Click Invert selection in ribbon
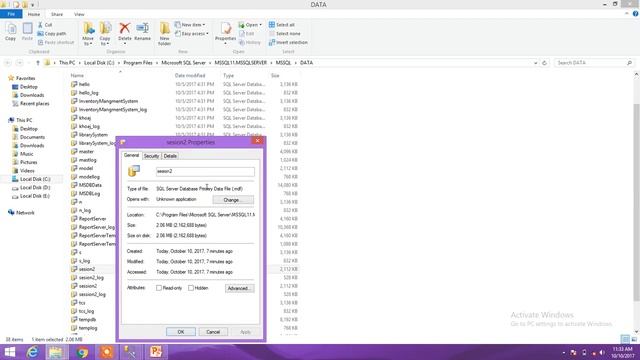Image resolution: width=640 pixels, height=360 pixels. pos(288,42)
